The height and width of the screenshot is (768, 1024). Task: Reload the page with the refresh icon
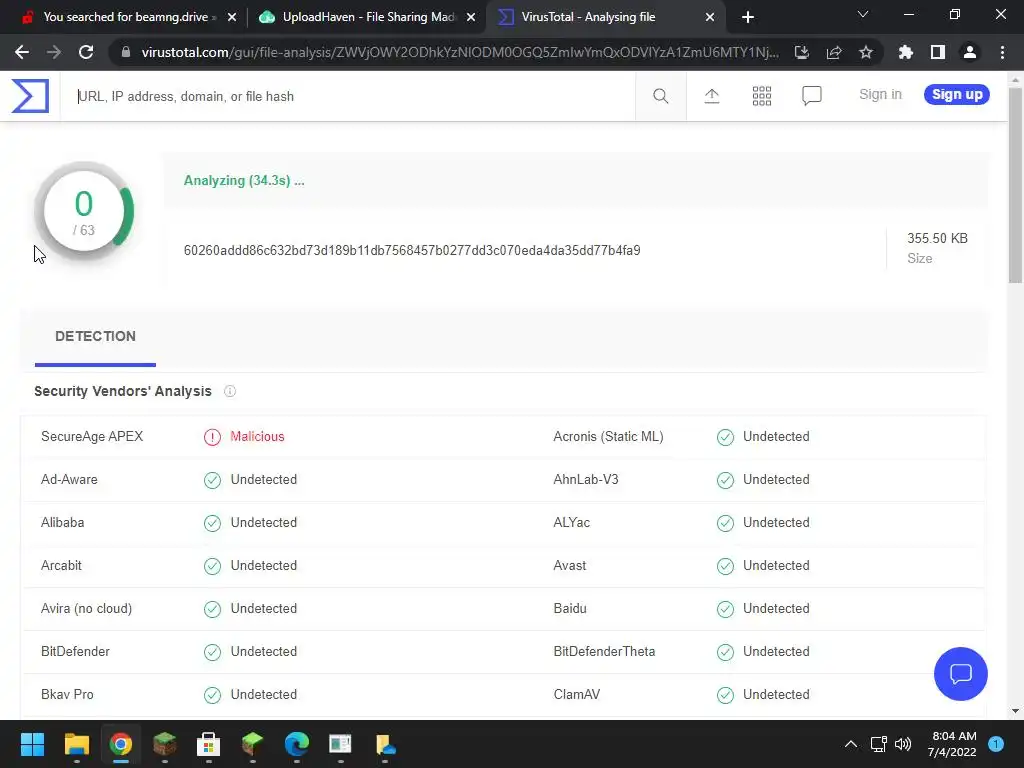click(86, 52)
